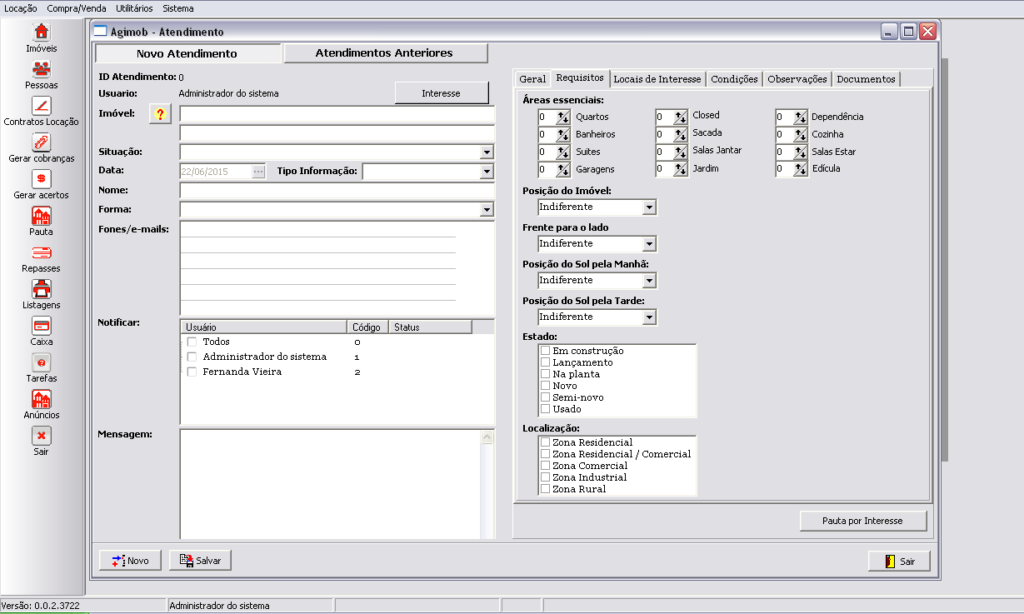Launch the Gerar acertos tool

[x=41, y=178]
